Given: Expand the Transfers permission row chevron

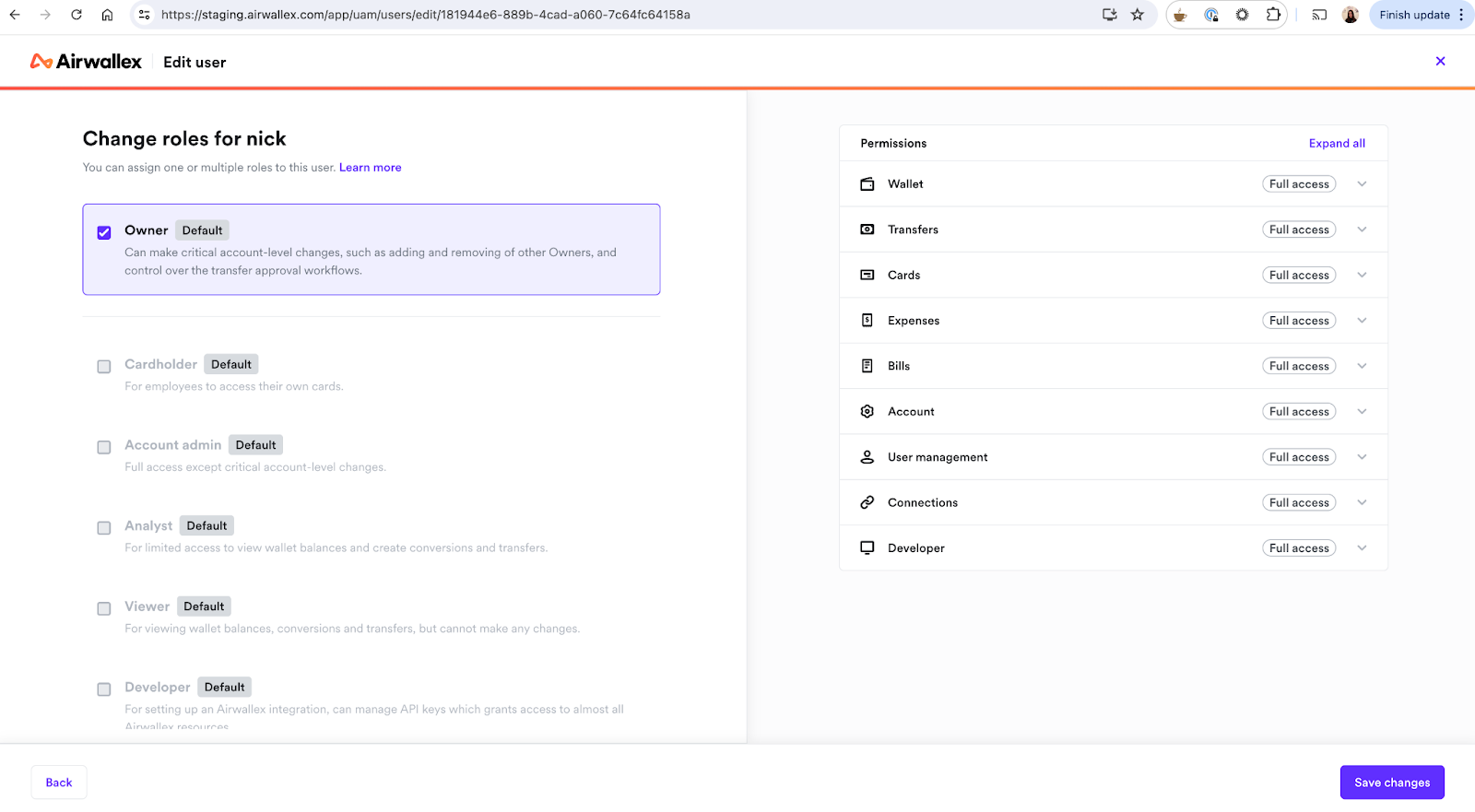Looking at the screenshot, I should [x=1362, y=229].
